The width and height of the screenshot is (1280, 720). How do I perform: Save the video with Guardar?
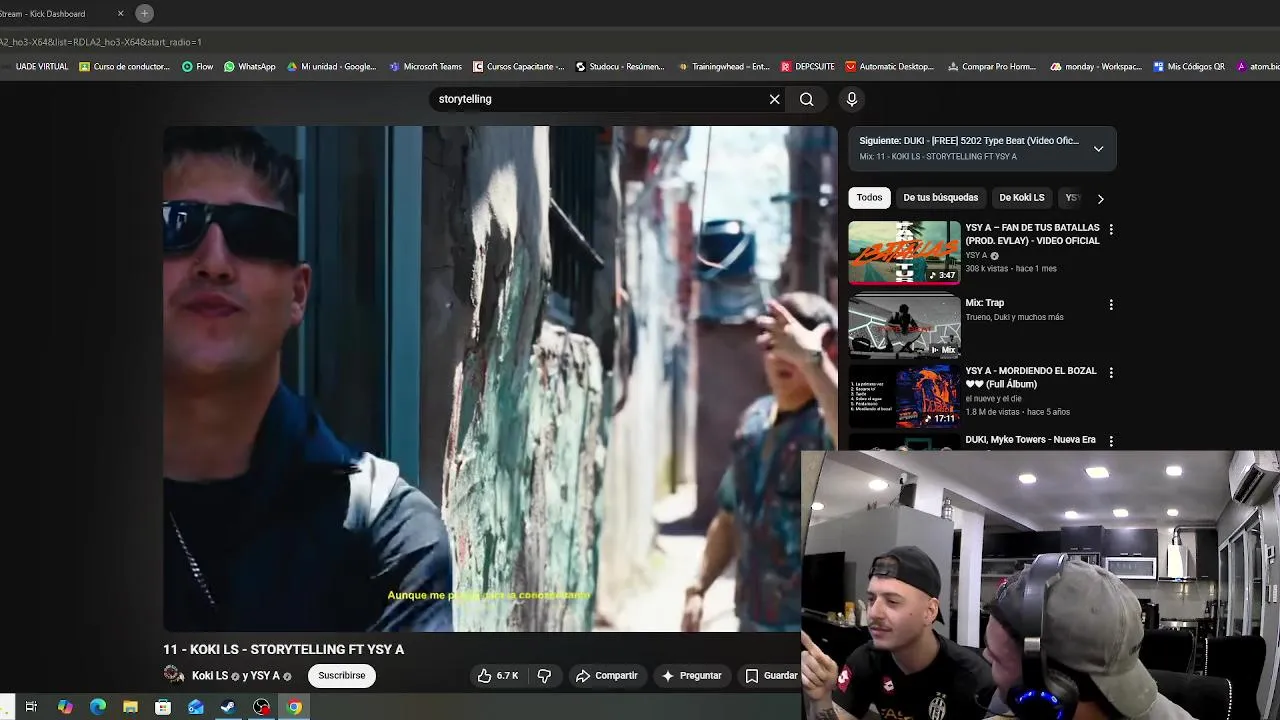coord(771,676)
